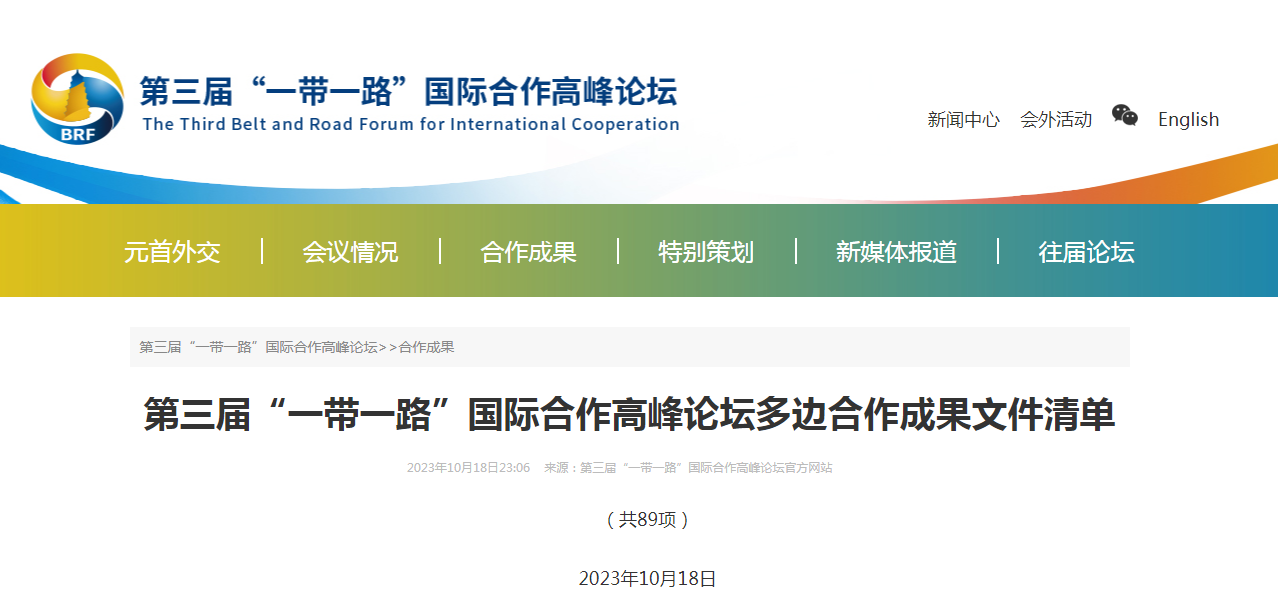Screen dimensions: 1278x606
Task: Go to 会外活动 side events page
Action: point(1056,120)
